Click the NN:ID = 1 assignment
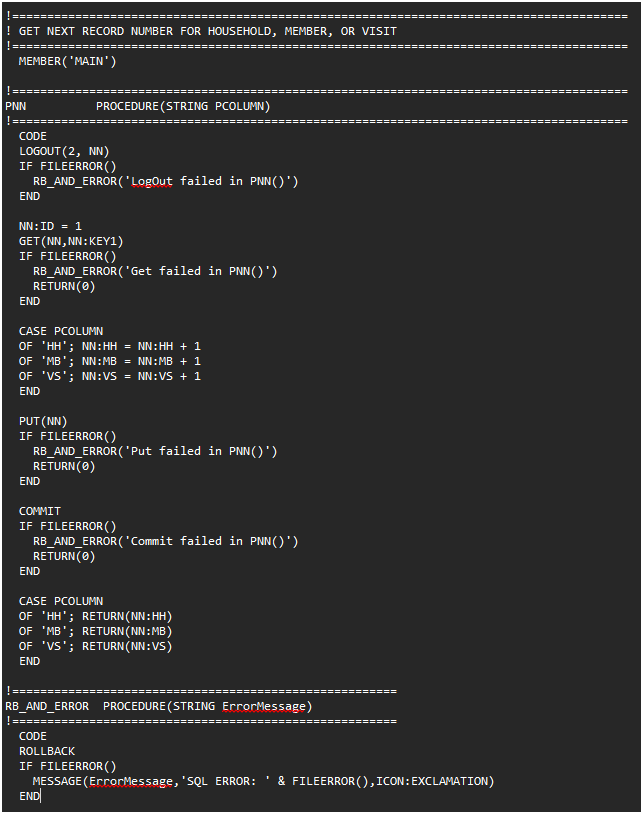The height and width of the screenshot is (814, 643). [50, 226]
